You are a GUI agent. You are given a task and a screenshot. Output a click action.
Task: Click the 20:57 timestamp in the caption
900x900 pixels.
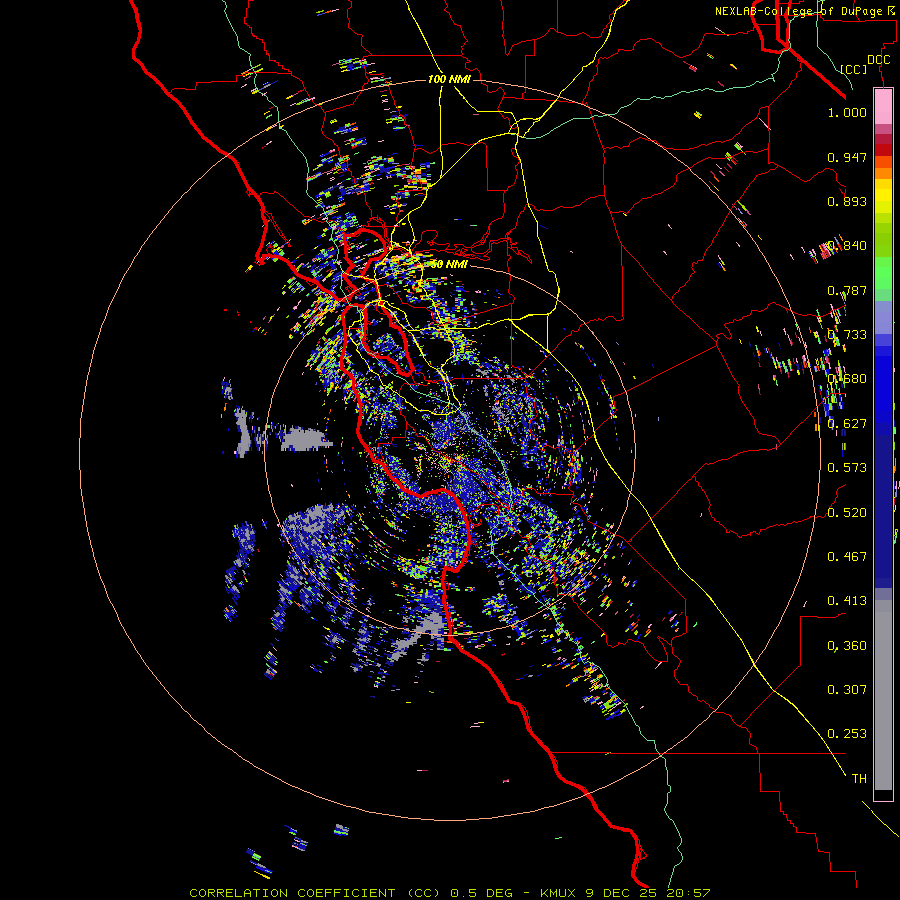click(x=688, y=893)
